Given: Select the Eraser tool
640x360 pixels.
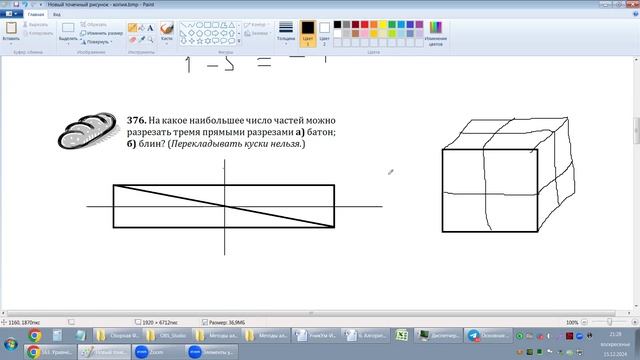Looking at the screenshot, I should (x=132, y=40).
